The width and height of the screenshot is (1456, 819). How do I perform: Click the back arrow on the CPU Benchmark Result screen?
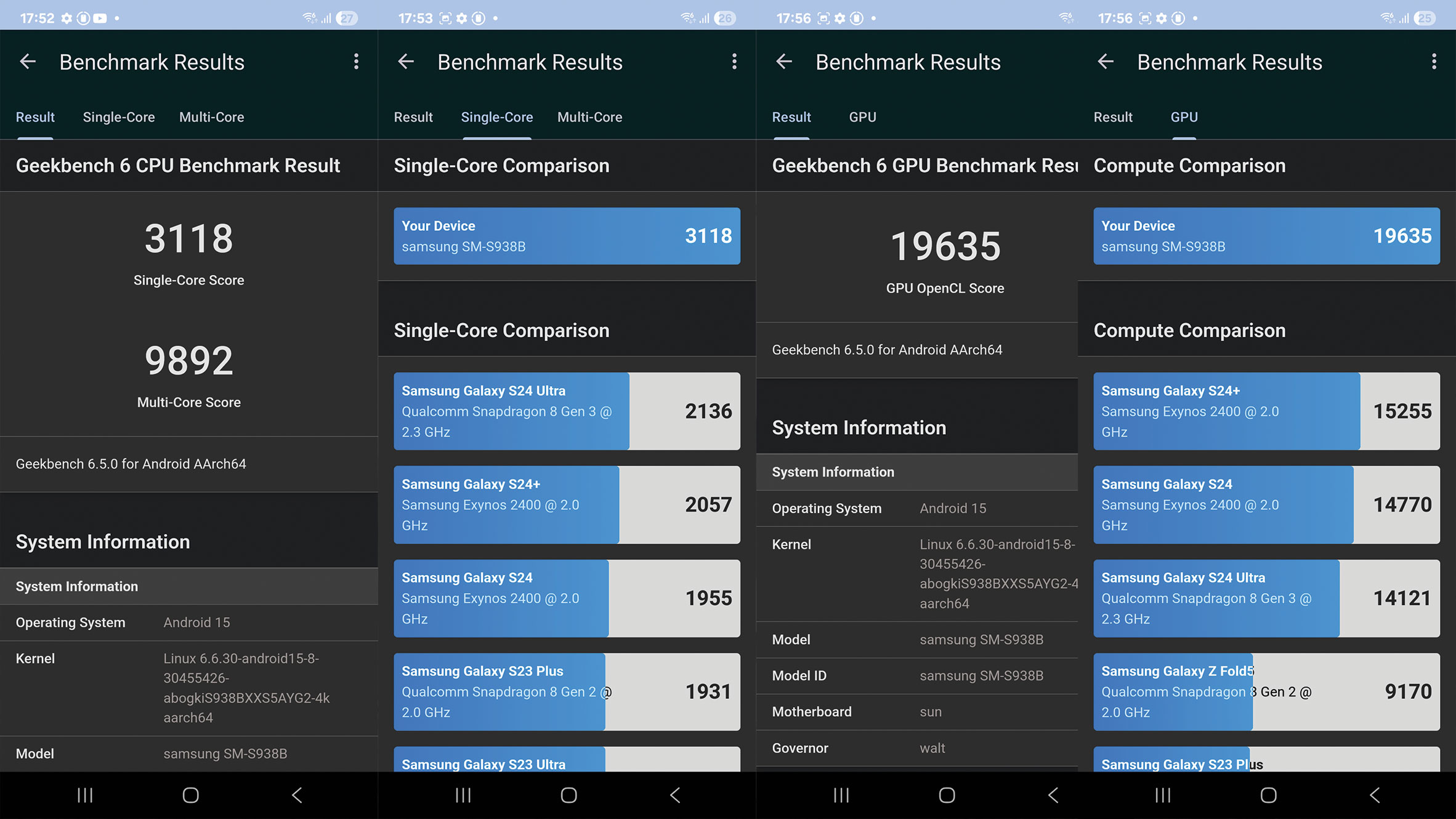[28, 62]
